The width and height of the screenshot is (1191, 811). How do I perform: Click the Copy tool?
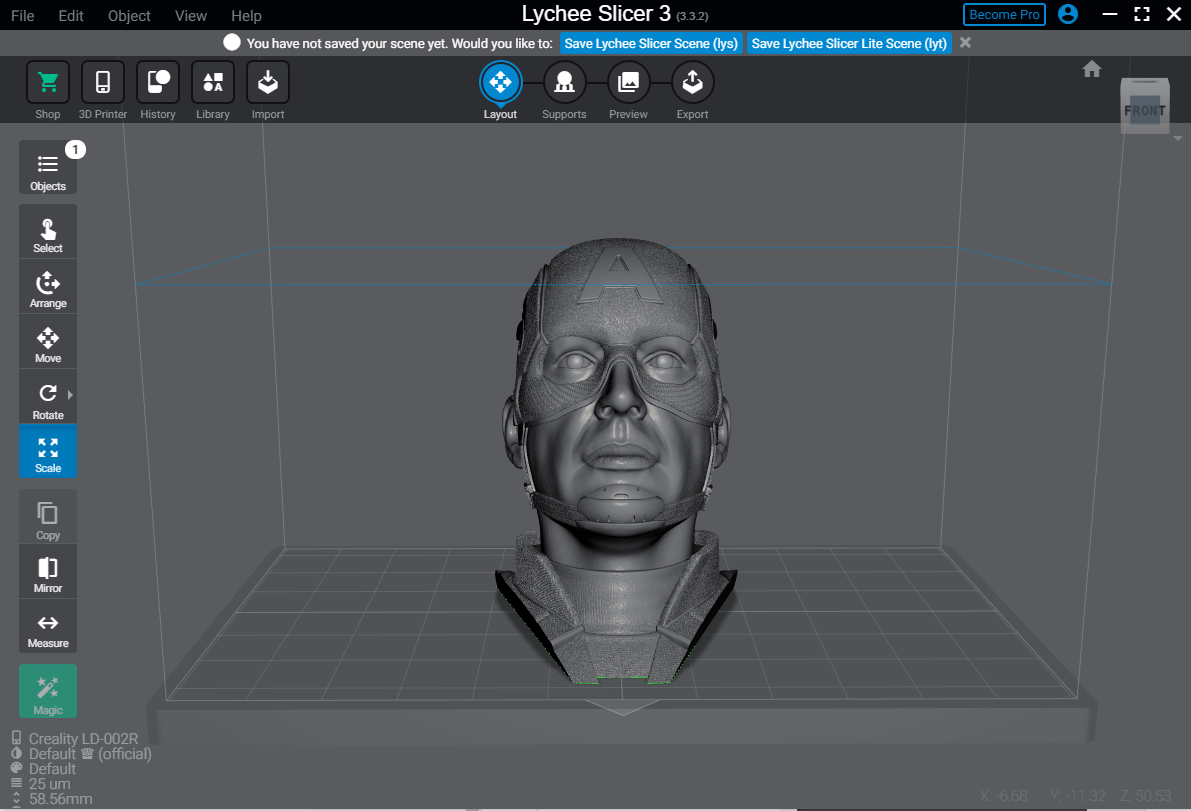[48, 517]
